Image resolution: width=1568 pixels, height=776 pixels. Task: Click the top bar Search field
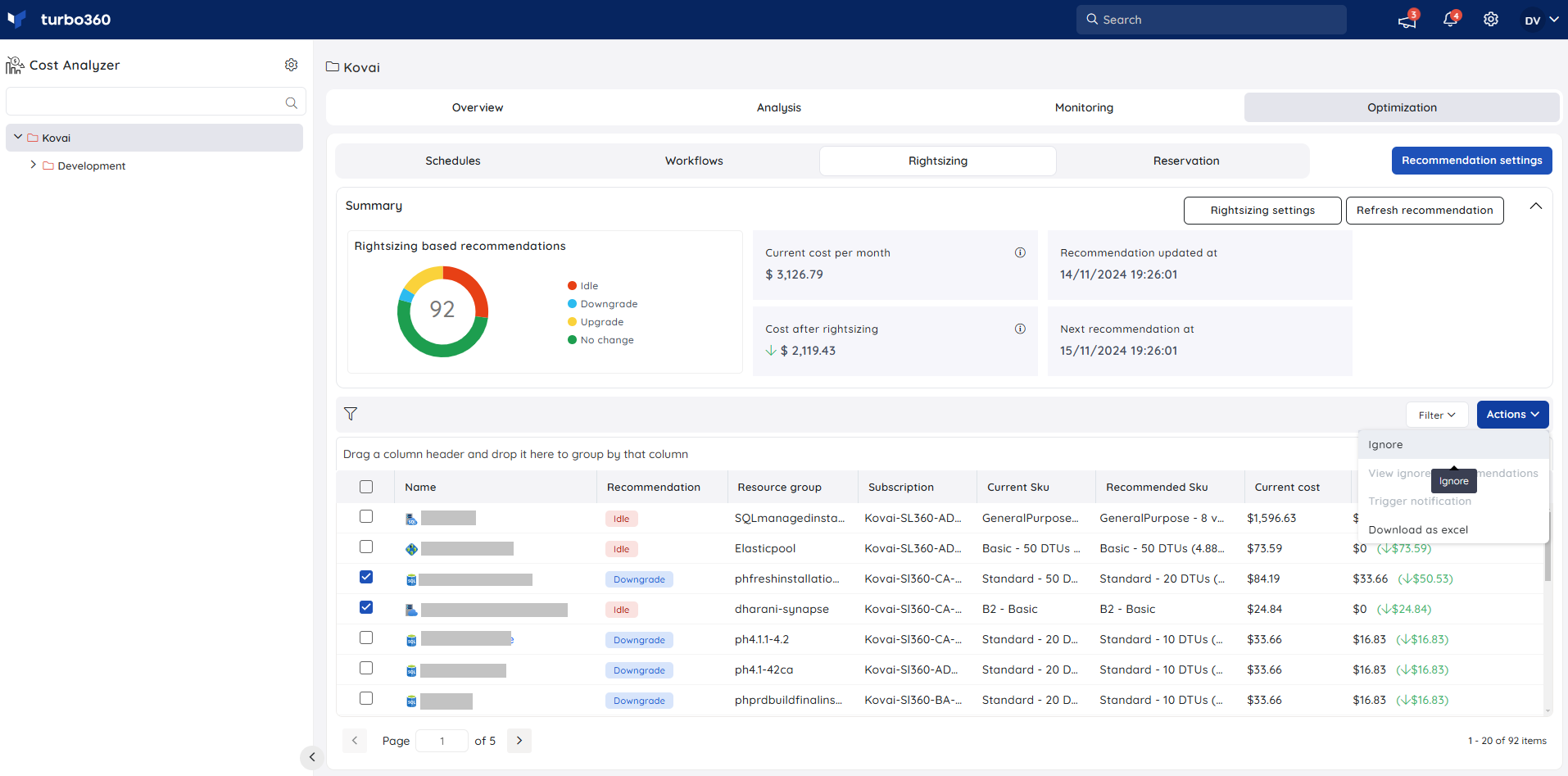pyautogui.click(x=1211, y=20)
